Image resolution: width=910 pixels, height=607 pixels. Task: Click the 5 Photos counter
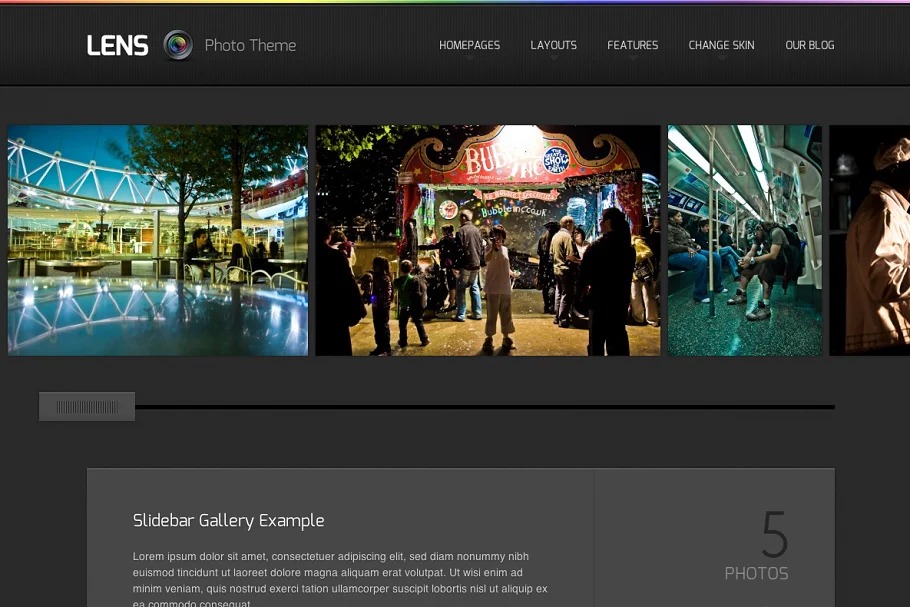click(757, 547)
